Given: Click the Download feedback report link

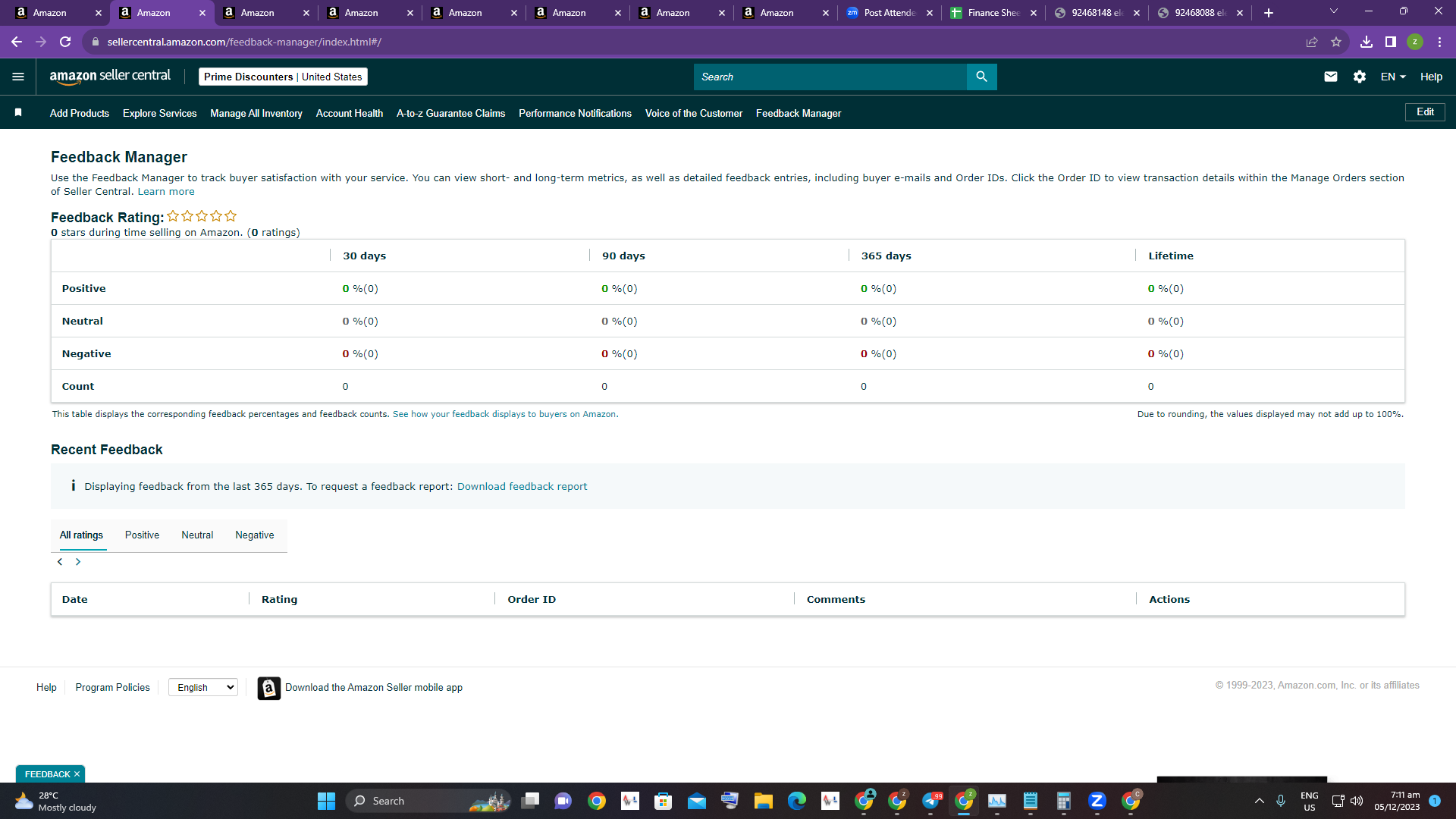Looking at the screenshot, I should point(522,487).
